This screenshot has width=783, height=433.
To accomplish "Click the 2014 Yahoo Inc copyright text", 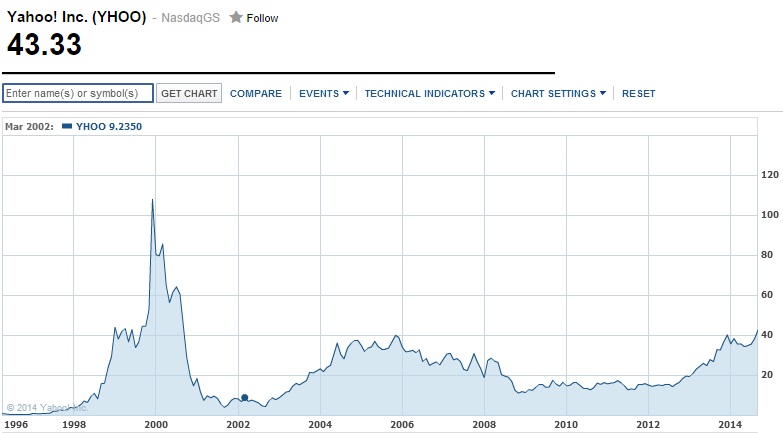I will [47, 408].
